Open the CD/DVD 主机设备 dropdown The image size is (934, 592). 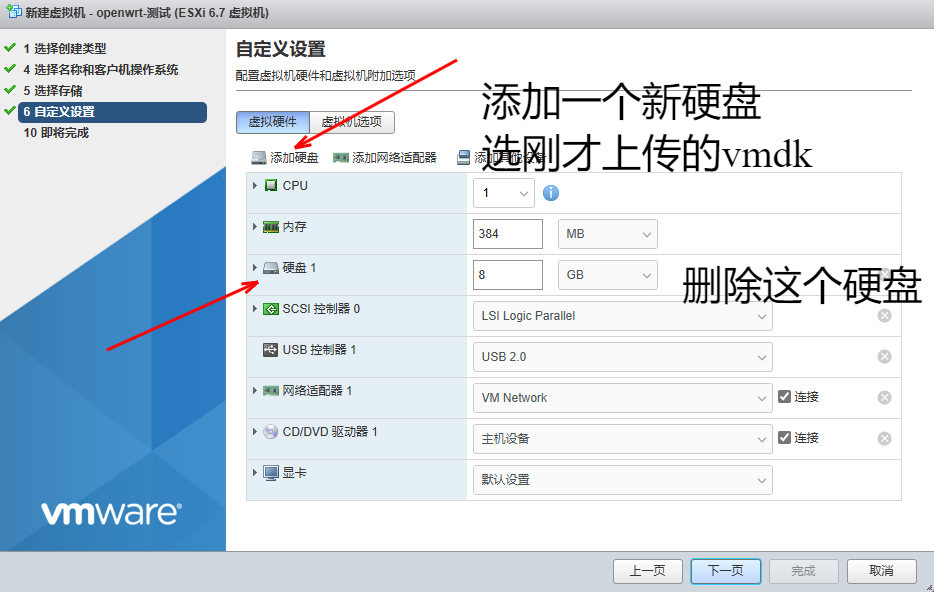point(622,439)
